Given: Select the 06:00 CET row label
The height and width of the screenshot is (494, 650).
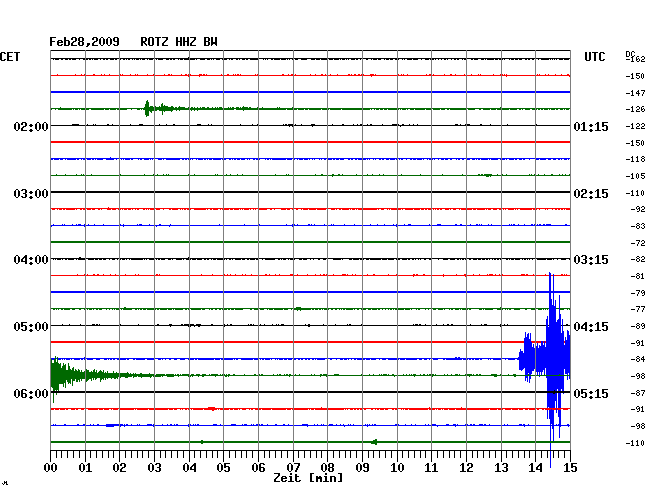Looking at the screenshot, I should click(x=31, y=393).
